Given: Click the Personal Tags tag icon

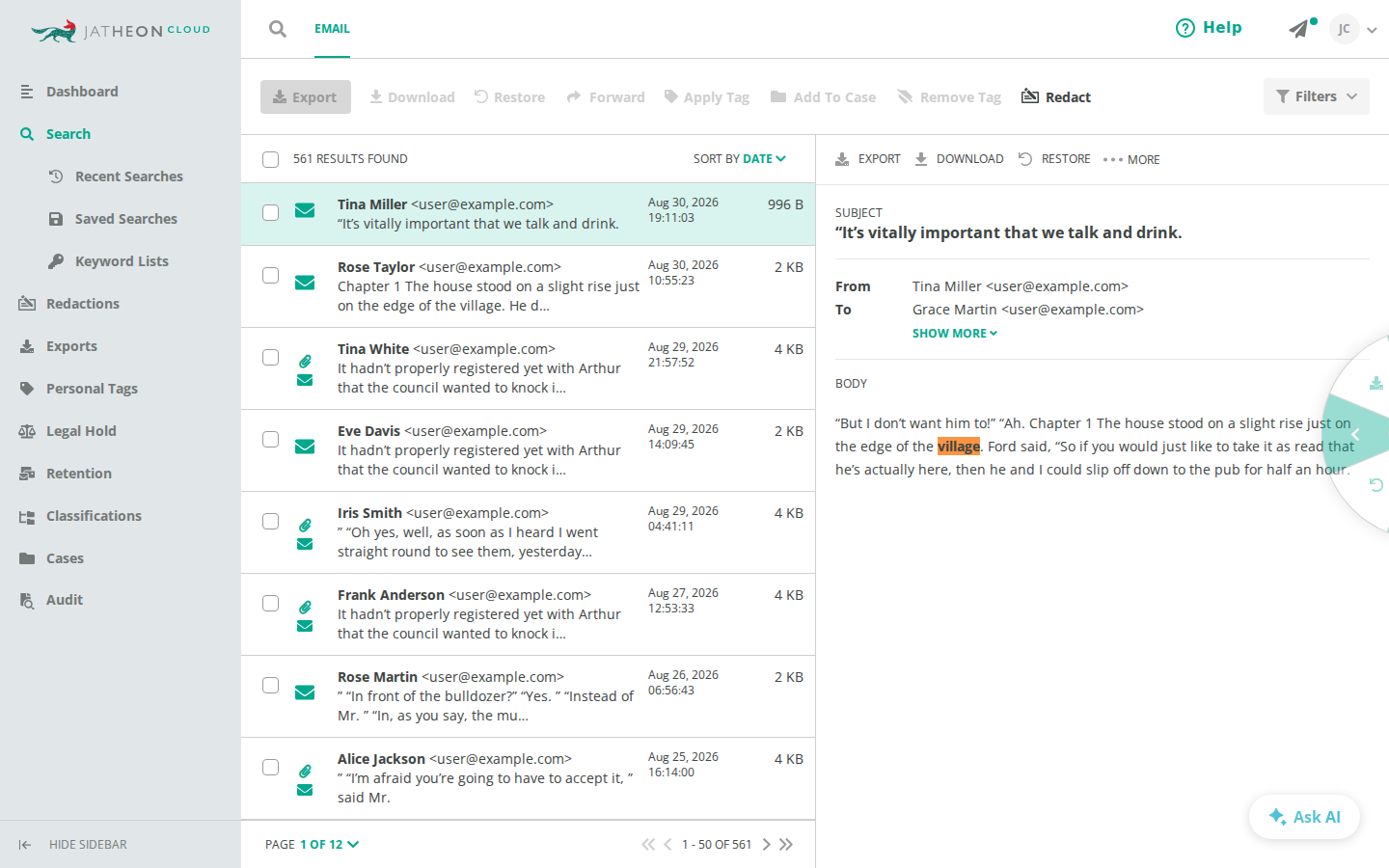Looking at the screenshot, I should (27, 389).
